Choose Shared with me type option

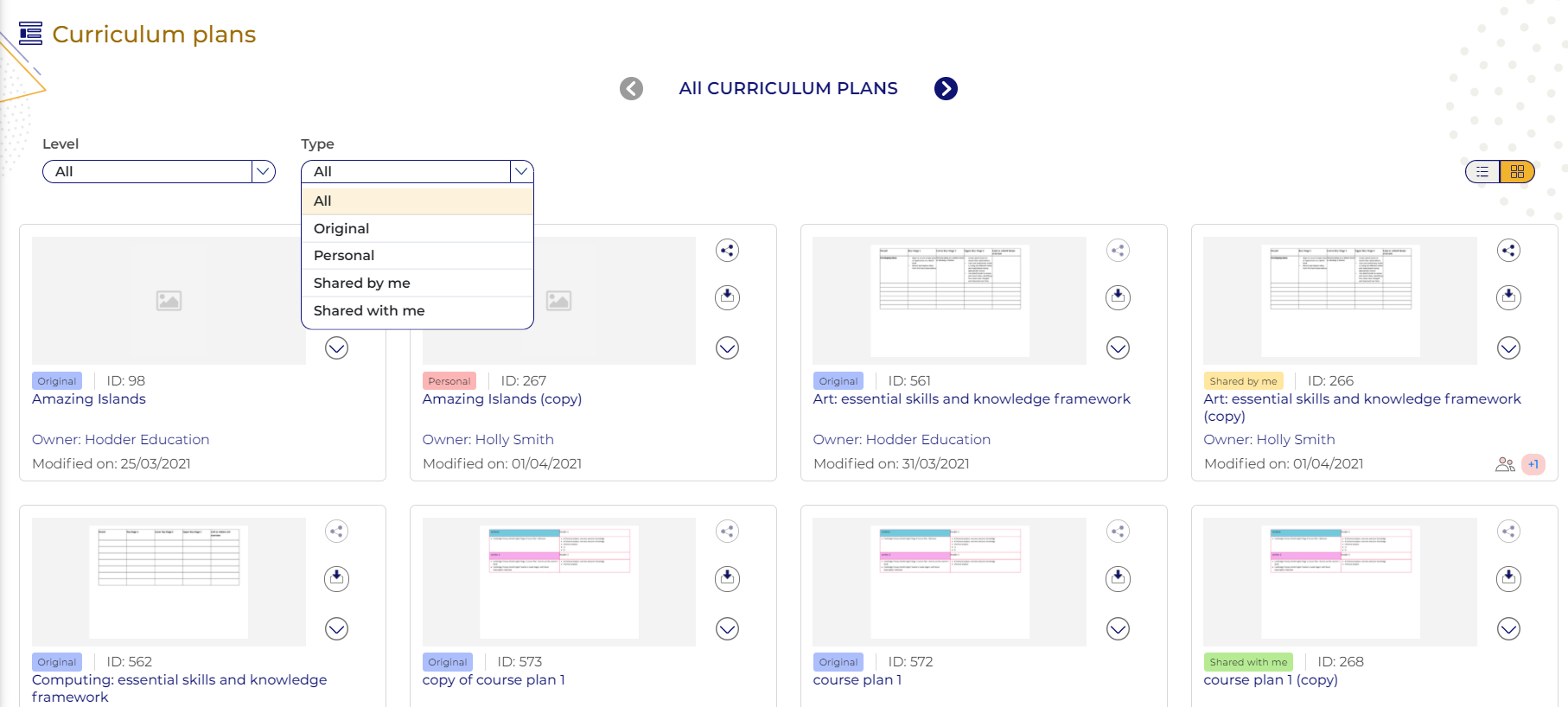tap(369, 310)
